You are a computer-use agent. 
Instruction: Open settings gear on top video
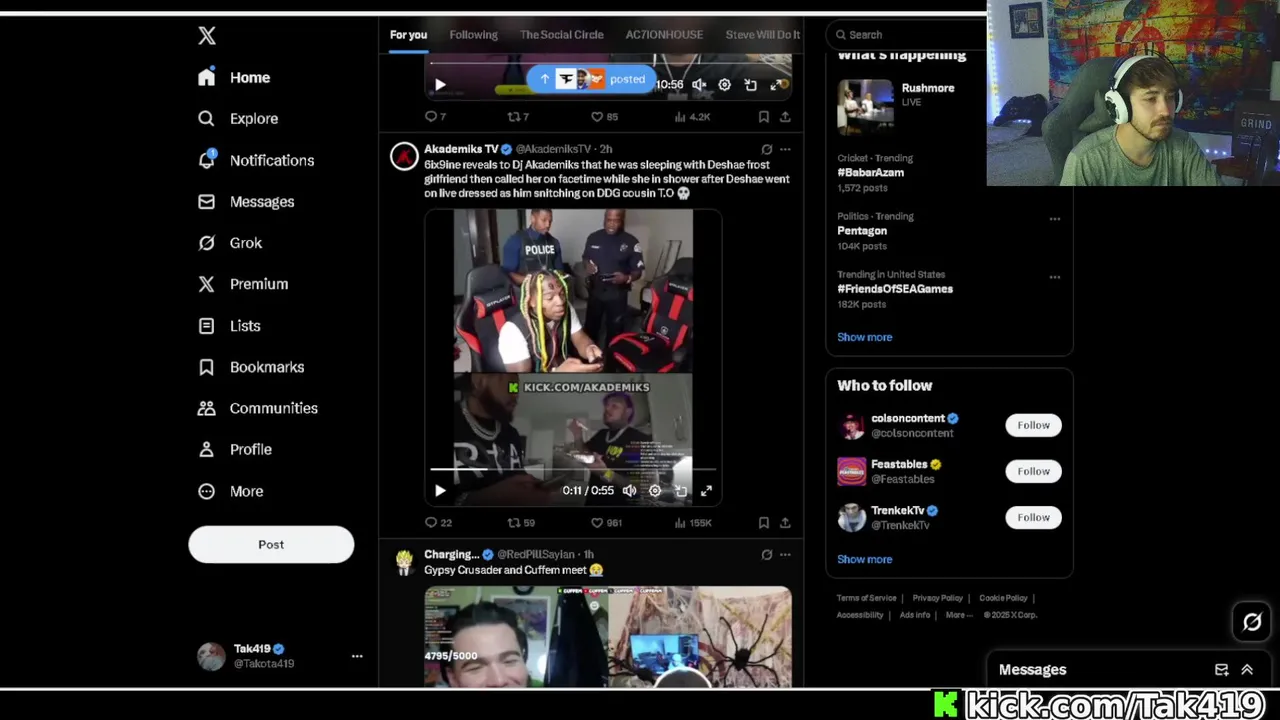click(x=725, y=85)
